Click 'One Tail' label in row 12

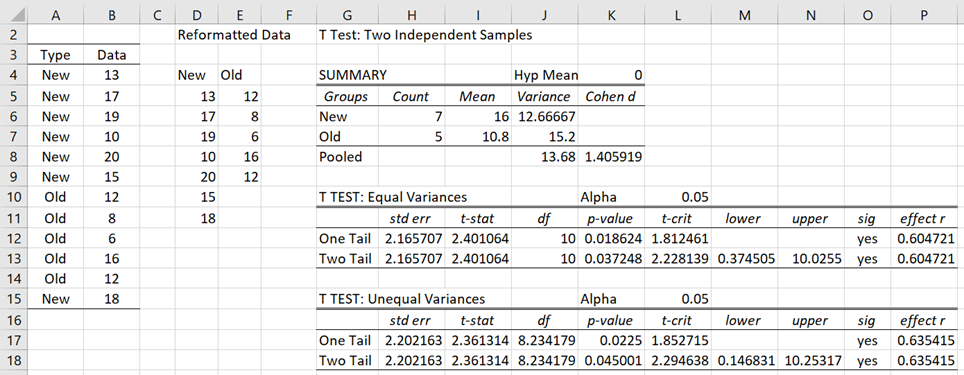[x=346, y=239]
